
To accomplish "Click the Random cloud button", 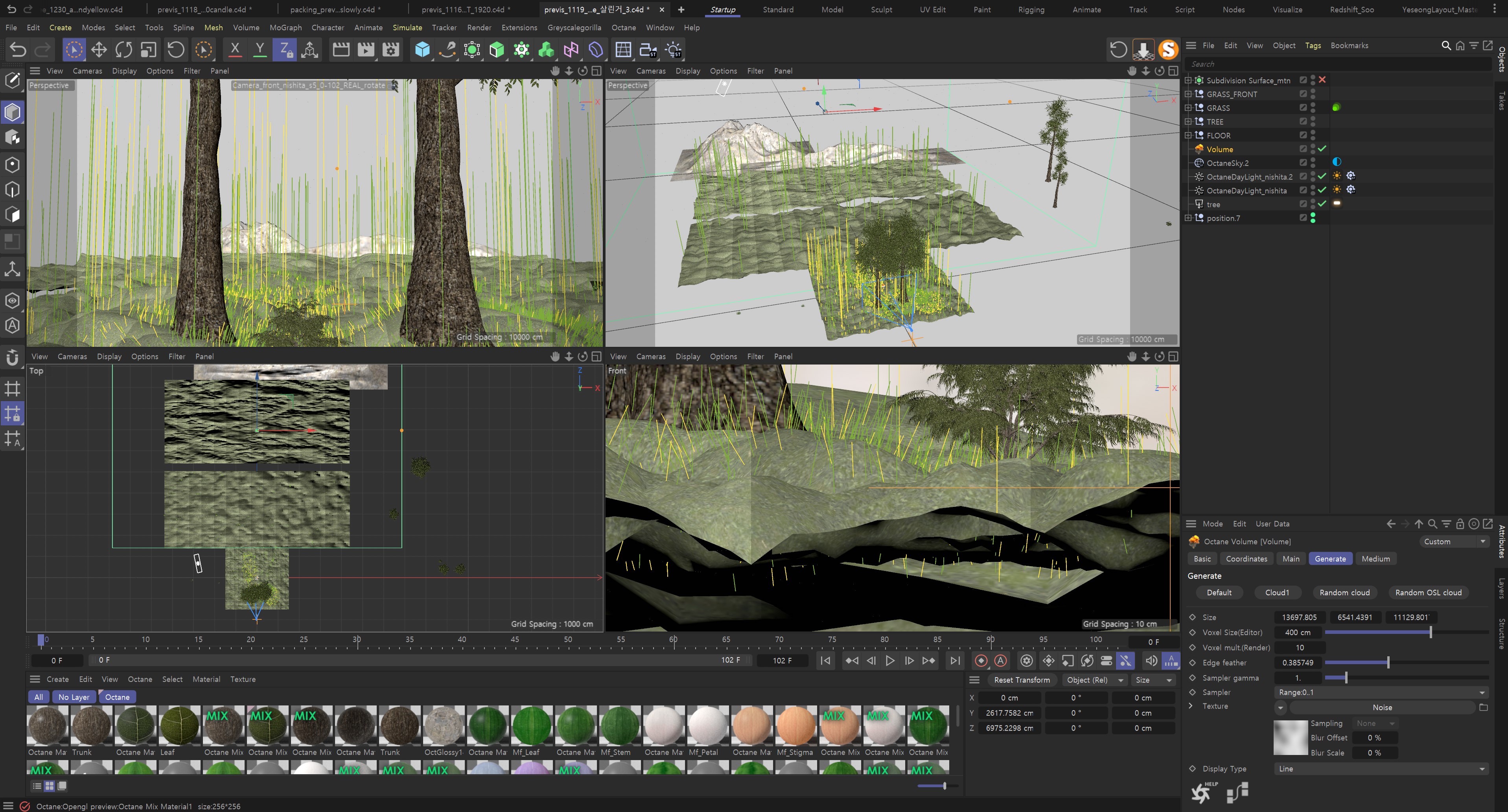I will point(1344,593).
